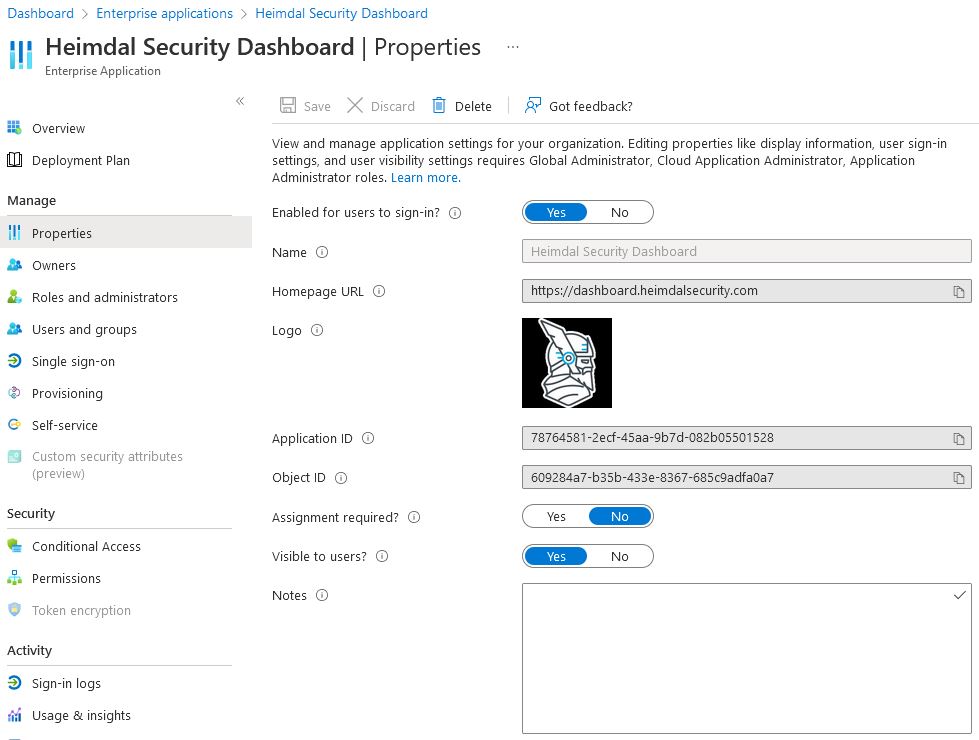Set Enabled for users to sign-in to No

pyautogui.click(x=619, y=212)
